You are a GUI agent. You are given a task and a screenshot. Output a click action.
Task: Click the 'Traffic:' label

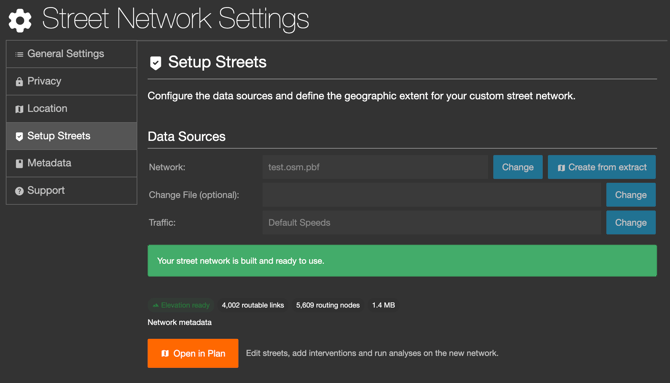162,222
